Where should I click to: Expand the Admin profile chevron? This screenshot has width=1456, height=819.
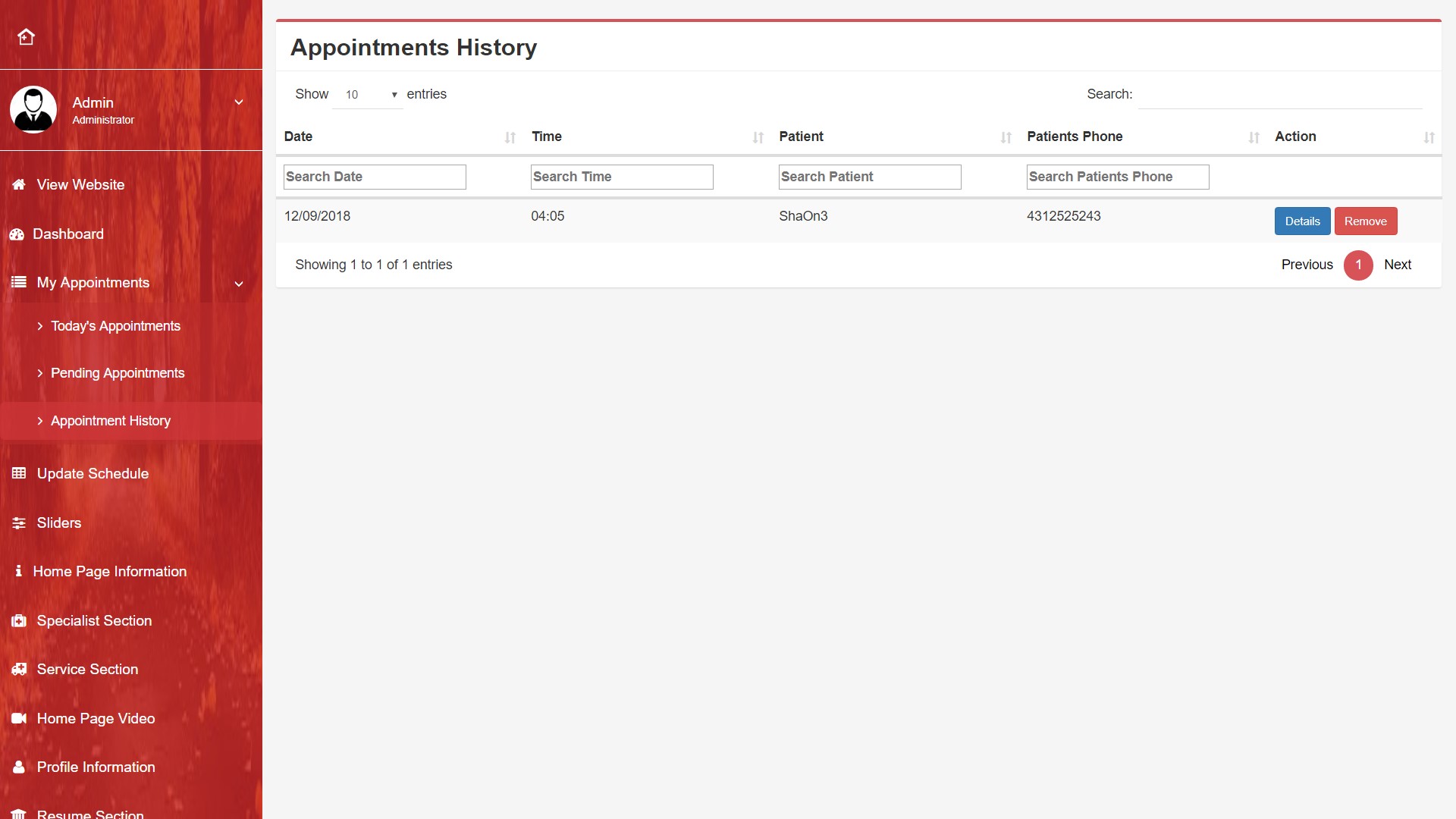(x=239, y=102)
